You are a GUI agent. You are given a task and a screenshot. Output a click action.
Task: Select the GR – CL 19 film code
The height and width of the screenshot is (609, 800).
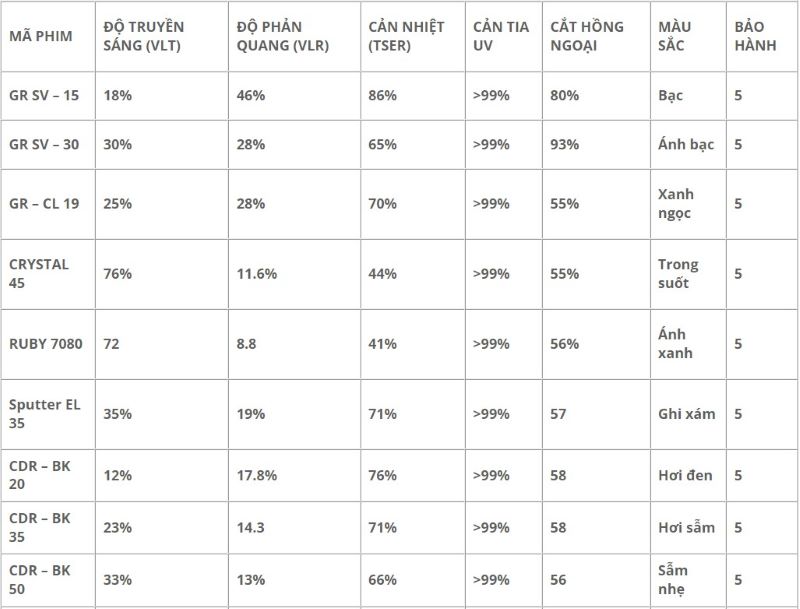point(44,203)
